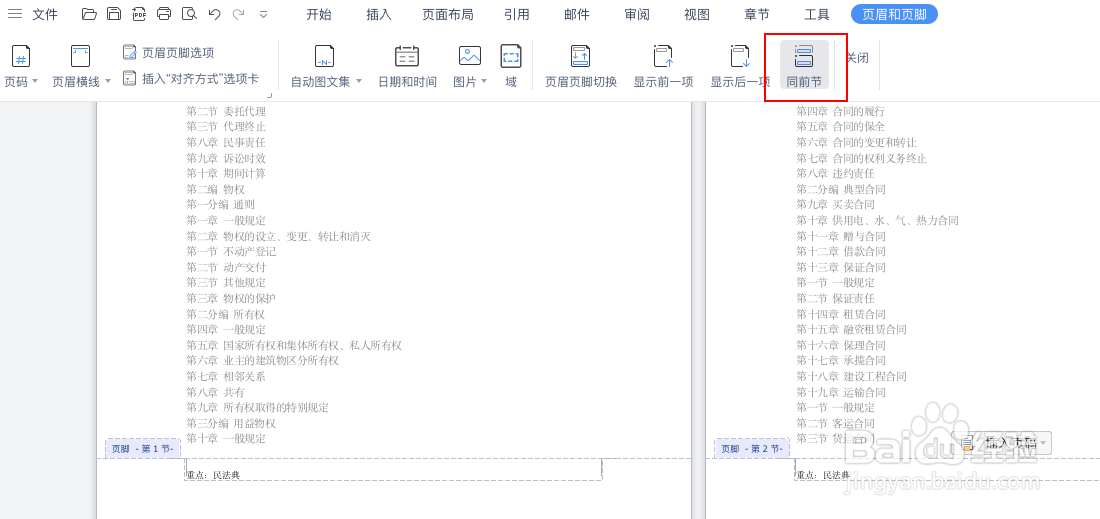Switch to the 插入 tab
Viewport: 1100px width, 519px height.
tap(379, 14)
